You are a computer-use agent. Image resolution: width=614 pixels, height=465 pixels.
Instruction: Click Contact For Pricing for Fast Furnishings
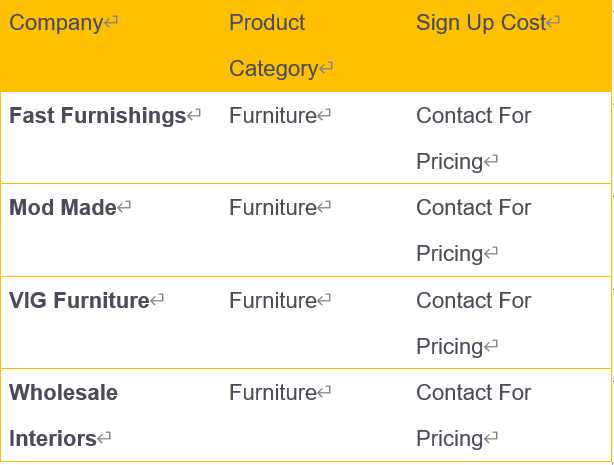(474, 138)
